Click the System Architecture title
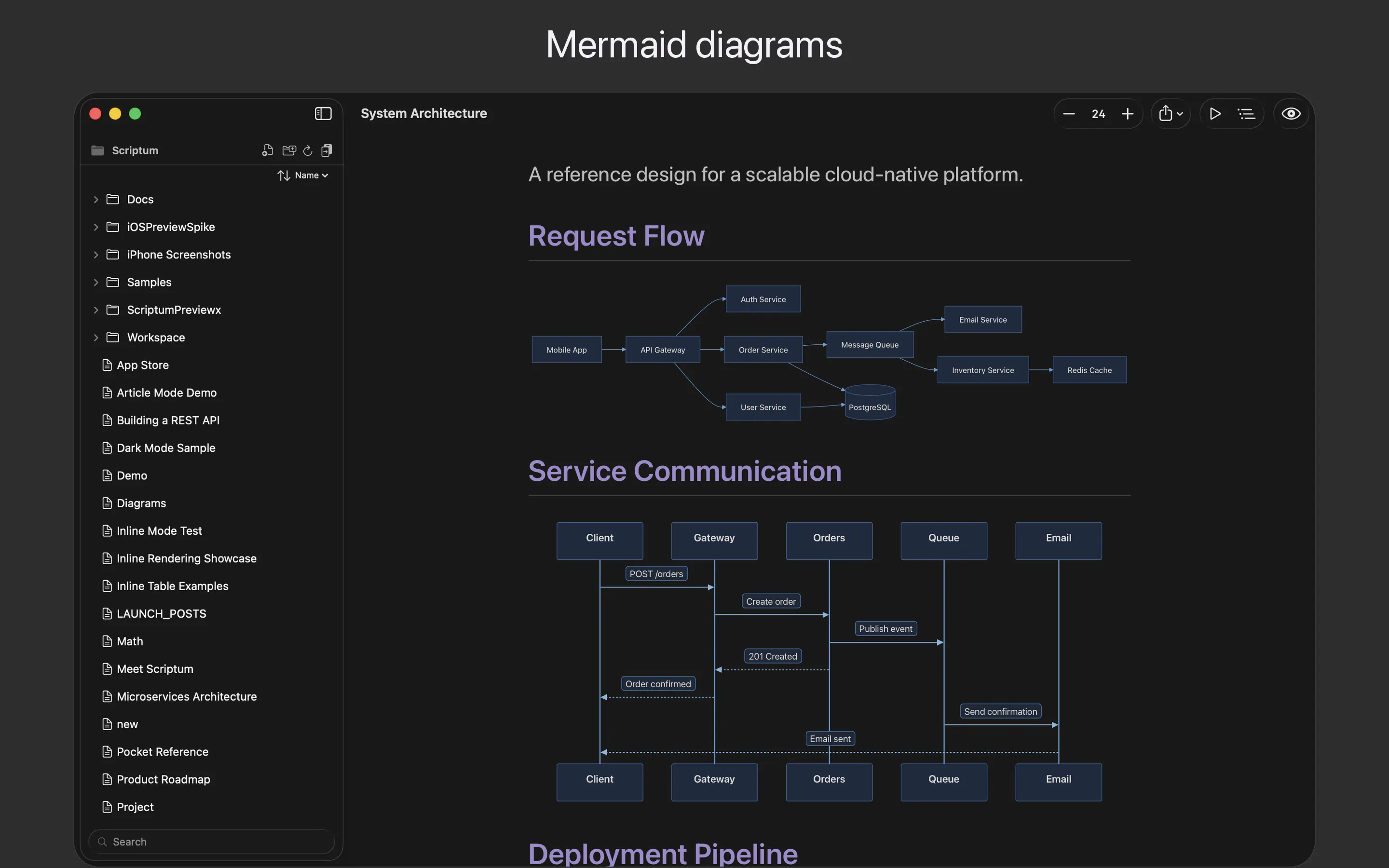Screen dimensions: 1389x868 [x=423, y=114]
